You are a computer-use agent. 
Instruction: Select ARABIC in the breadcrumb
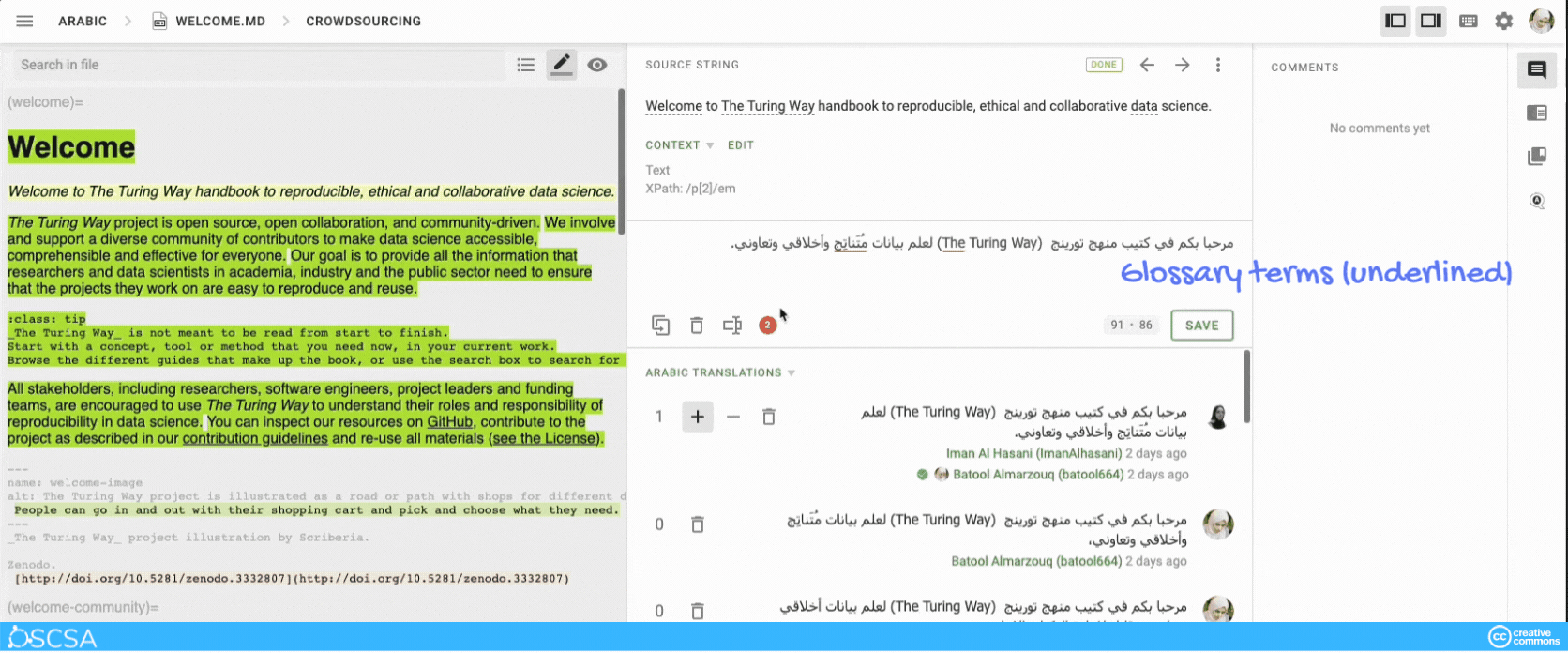83,21
